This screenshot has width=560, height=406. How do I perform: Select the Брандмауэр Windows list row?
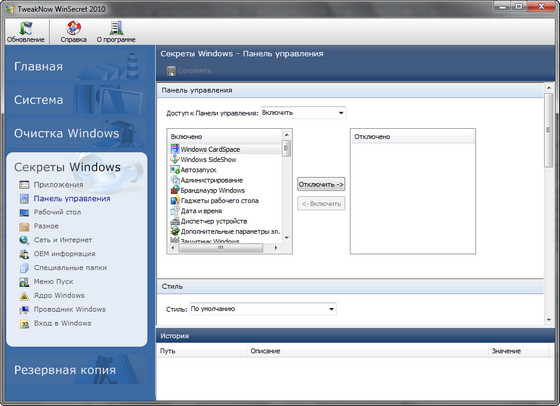pyautogui.click(x=225, y=190)
